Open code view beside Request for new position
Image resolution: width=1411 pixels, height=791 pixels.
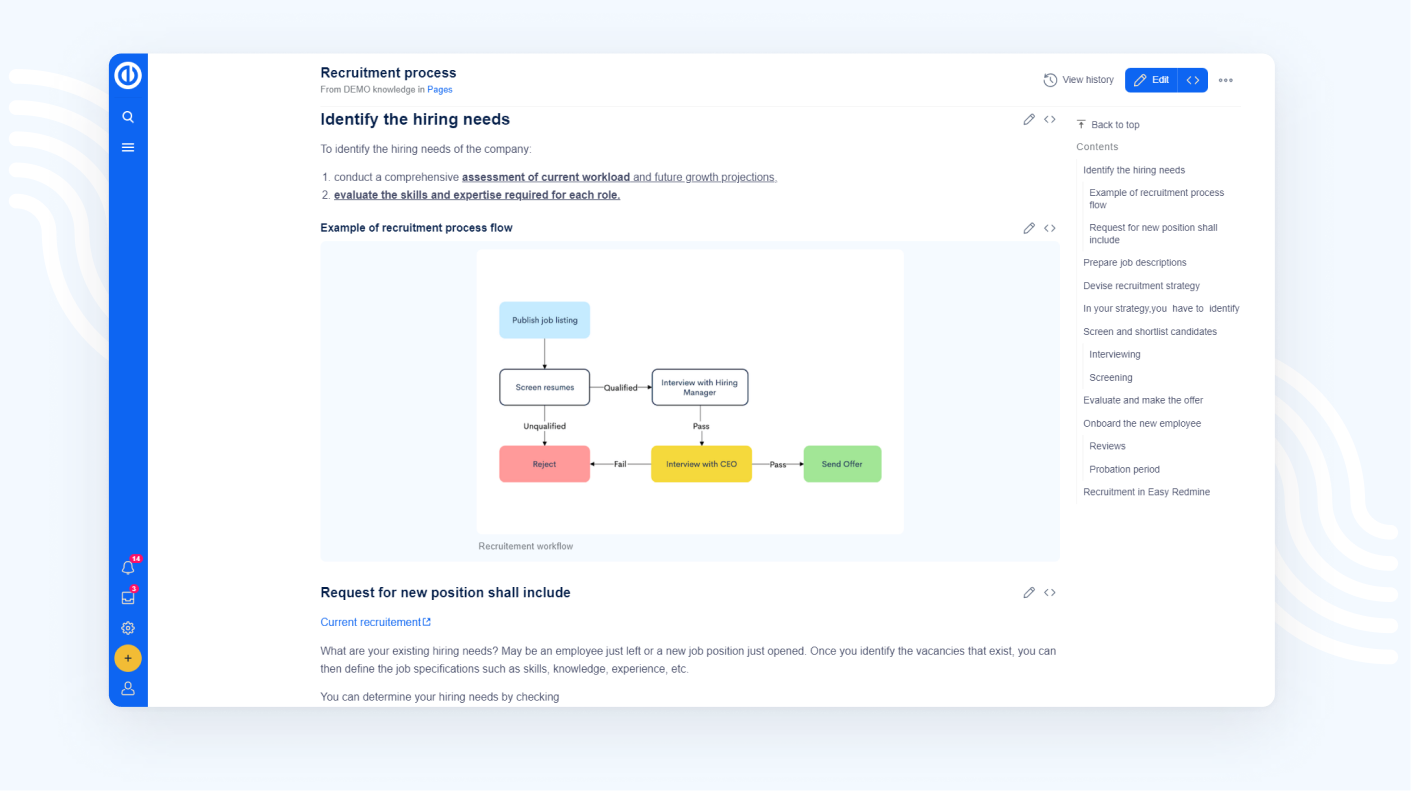click(1050, 592)
